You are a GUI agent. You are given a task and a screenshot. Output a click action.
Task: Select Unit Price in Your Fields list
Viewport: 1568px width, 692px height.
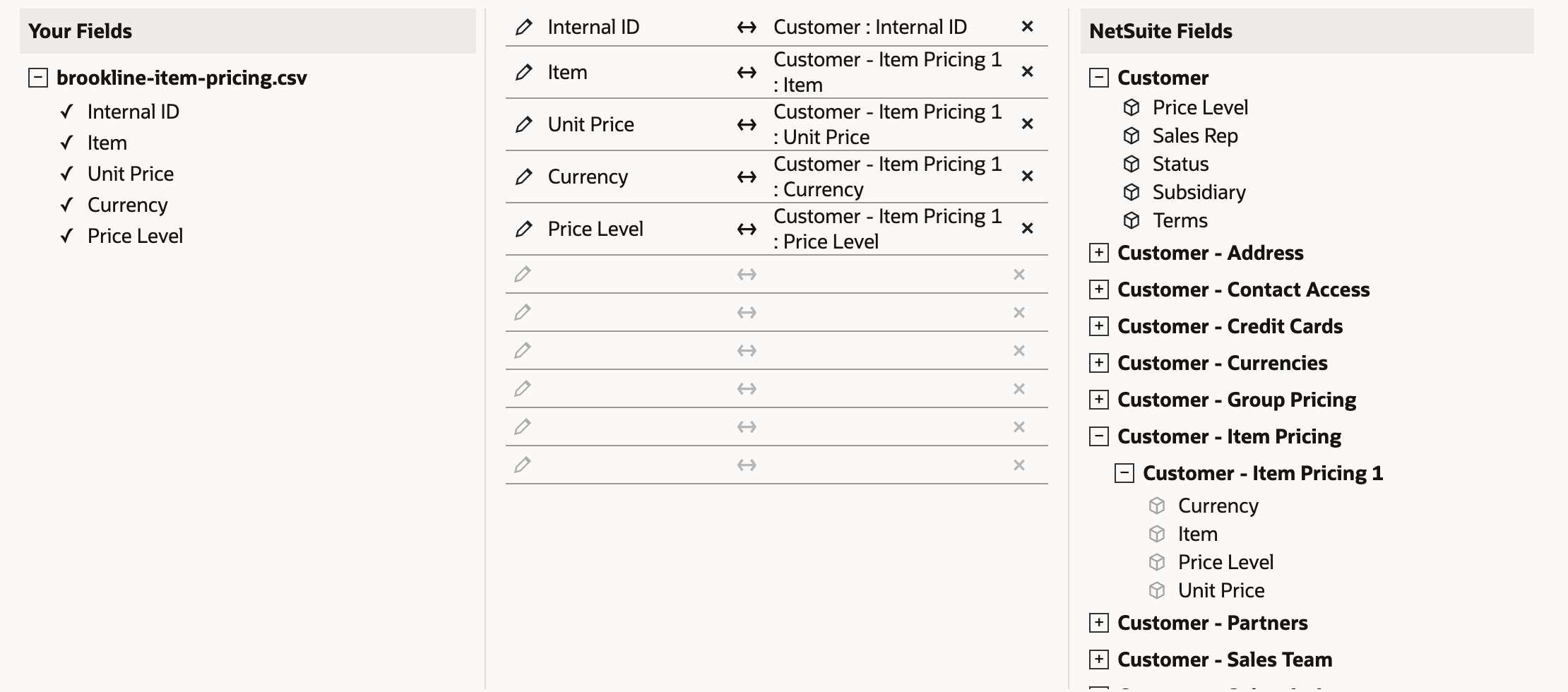pyautogui.click(x=131, y=174)
